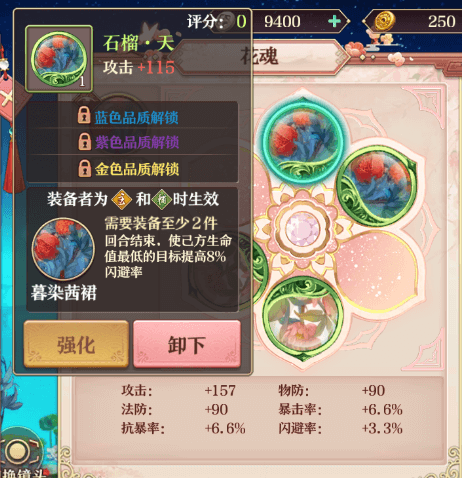Select the teal-highlighted pomegranate flower soul slot

[x=303, y=140]
